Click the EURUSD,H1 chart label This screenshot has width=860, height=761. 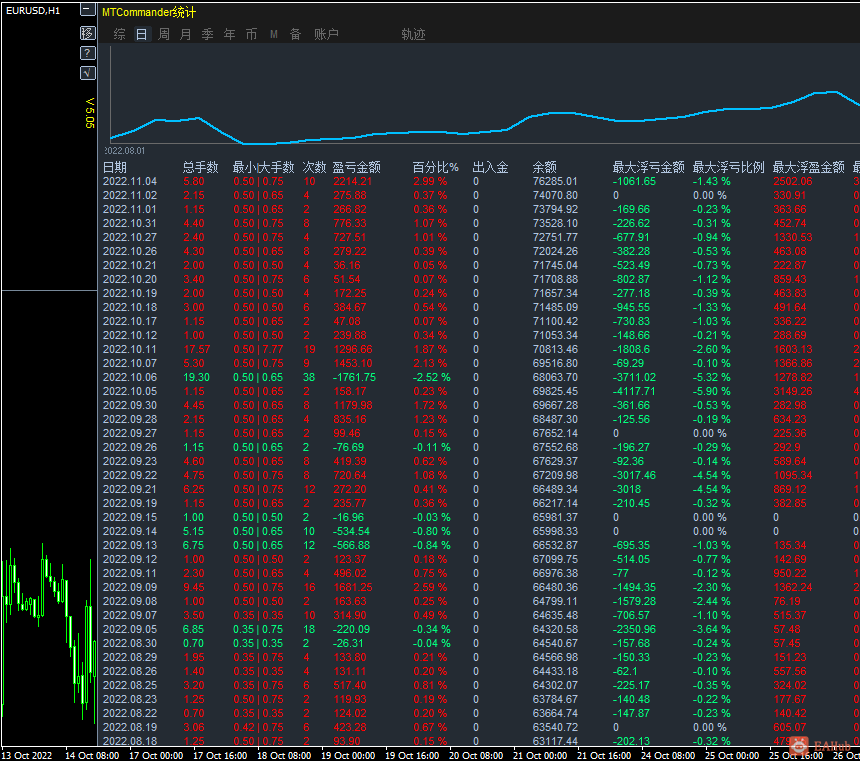(33, 10)
